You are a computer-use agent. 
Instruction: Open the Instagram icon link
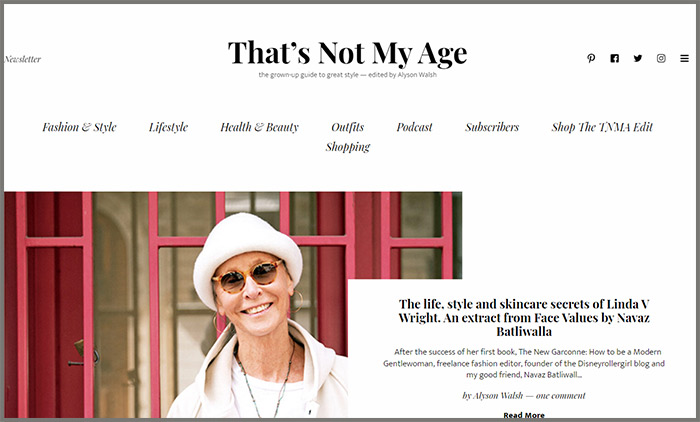[x=661, y=58]
